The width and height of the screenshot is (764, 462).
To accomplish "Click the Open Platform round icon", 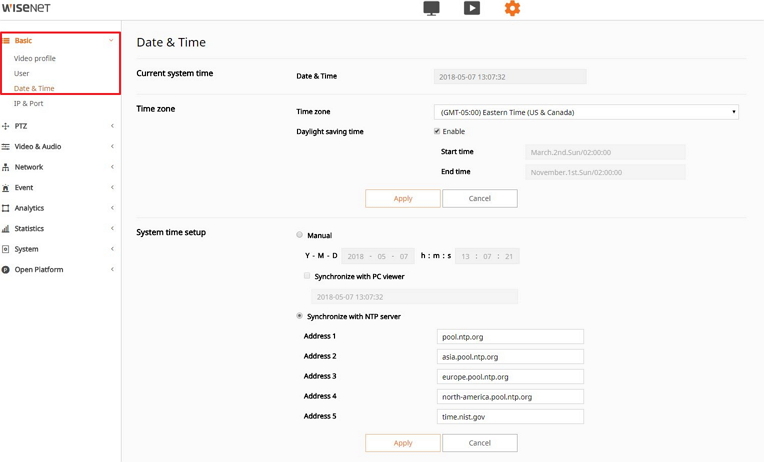I will tap(6, 270).
